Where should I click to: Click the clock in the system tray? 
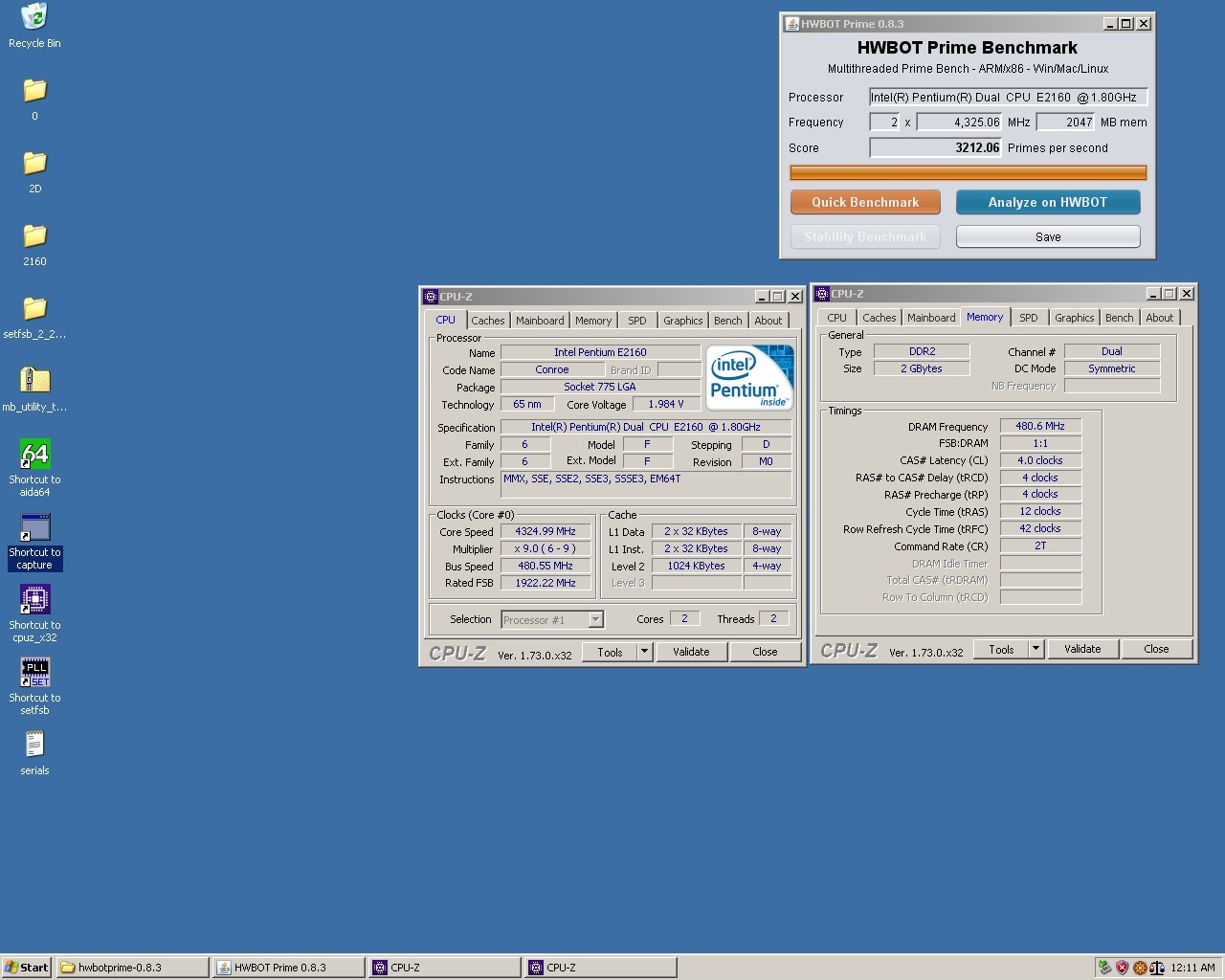pyautogui.click(x=1192, y=968)
